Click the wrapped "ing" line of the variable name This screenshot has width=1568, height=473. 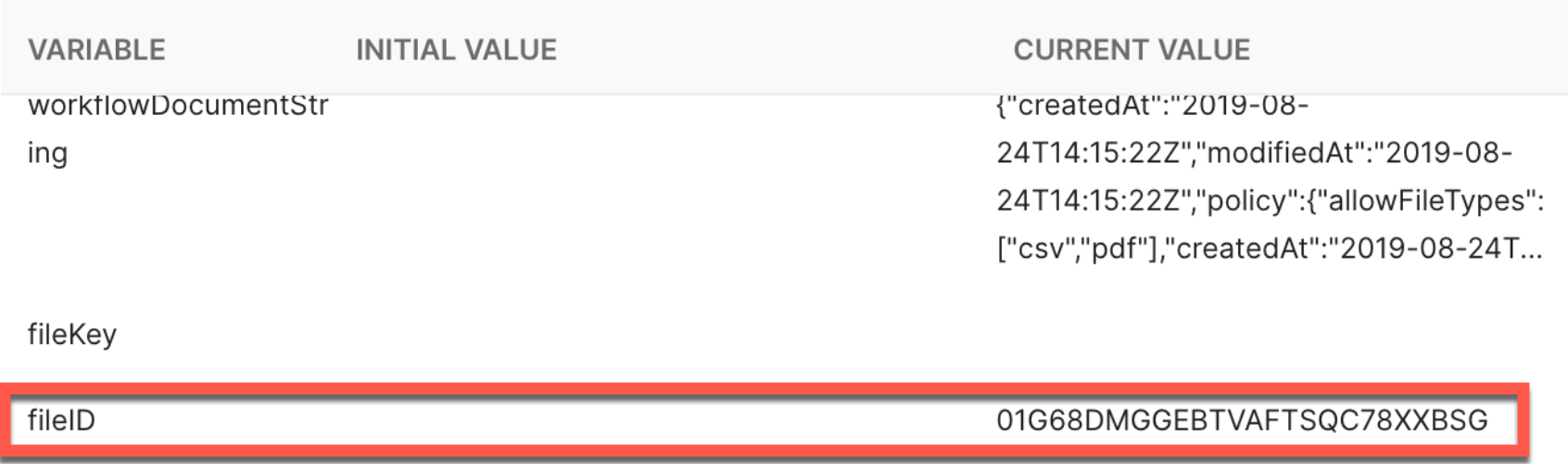tap(47, 153)
